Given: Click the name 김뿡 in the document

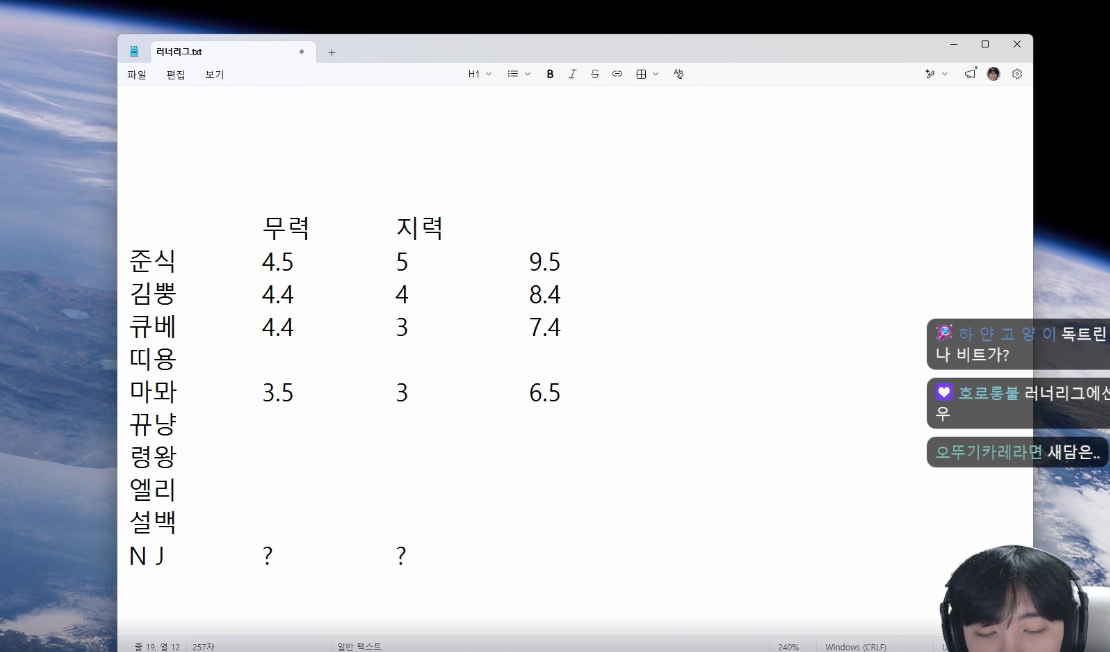Looking at the screenshot, I should (152, 293).
